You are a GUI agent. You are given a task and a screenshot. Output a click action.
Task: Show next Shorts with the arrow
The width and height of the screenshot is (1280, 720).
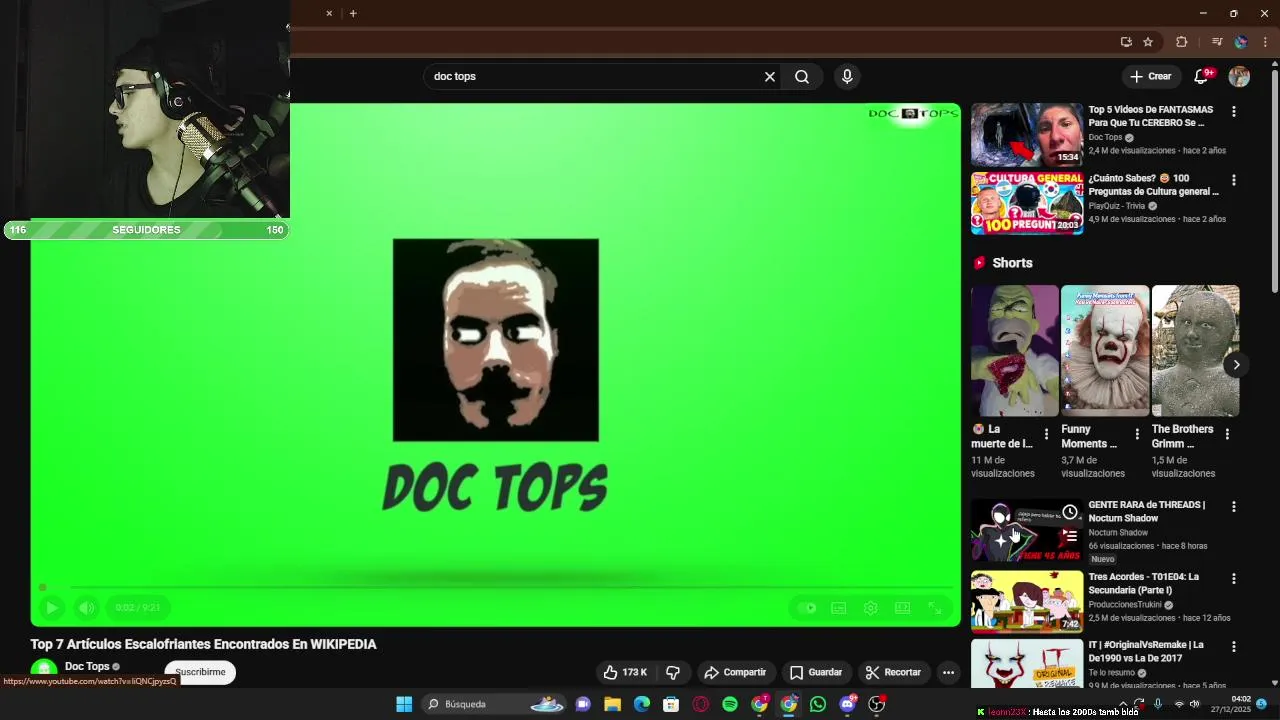[1236, 365]
